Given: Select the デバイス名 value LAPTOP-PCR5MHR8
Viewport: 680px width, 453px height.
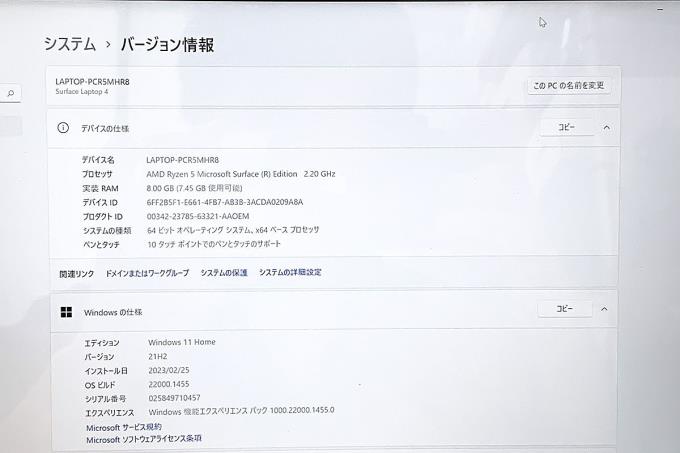Looking at the screenshot, I should coord(183,160).
